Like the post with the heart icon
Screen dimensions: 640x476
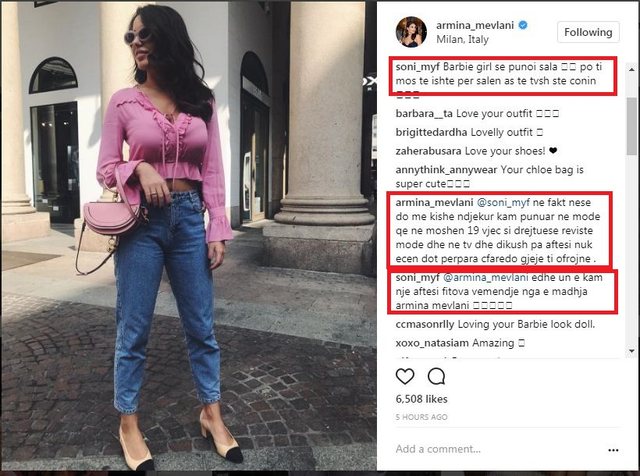point(405,376)
